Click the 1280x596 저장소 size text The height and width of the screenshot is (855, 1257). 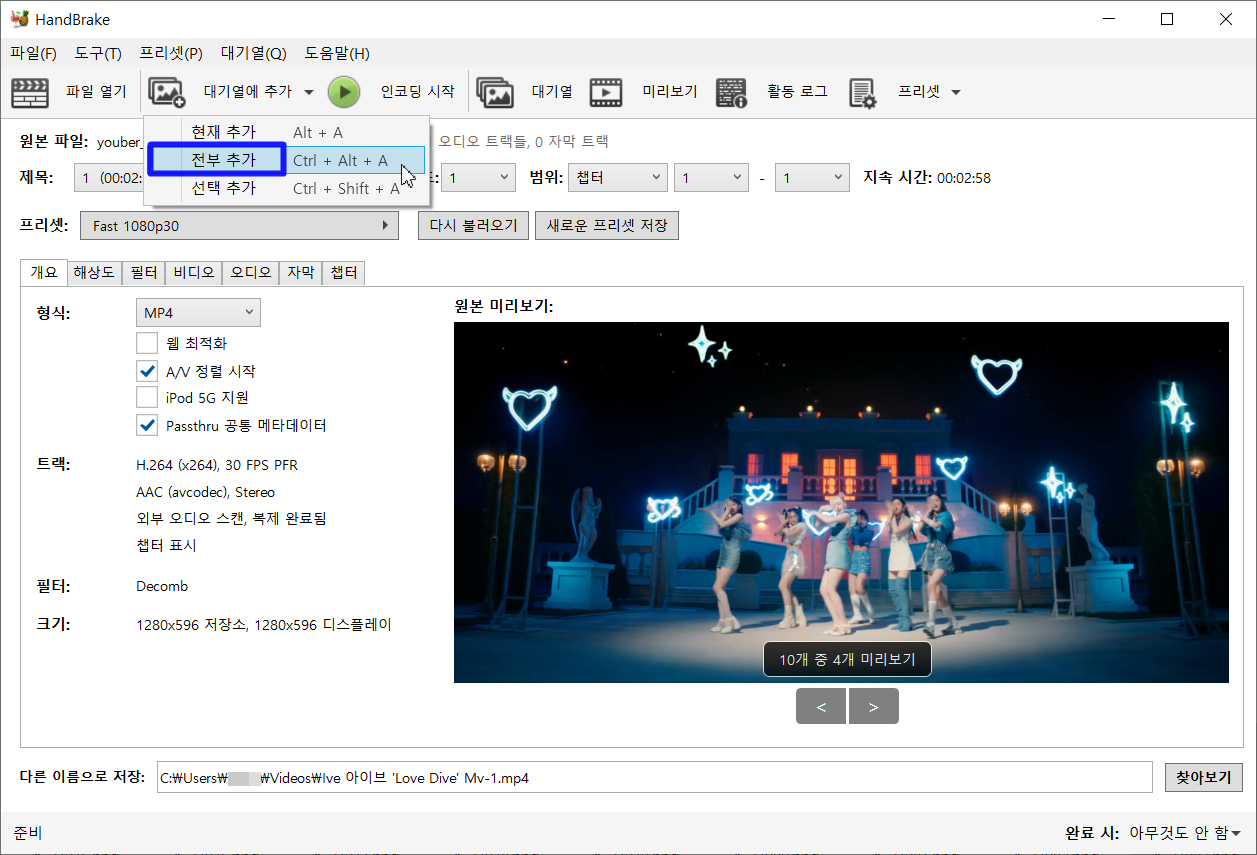tap(264, 625)
